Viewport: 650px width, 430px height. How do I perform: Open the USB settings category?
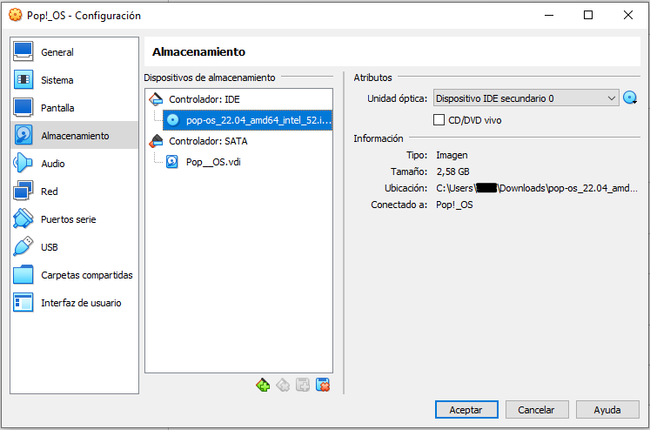75,247
